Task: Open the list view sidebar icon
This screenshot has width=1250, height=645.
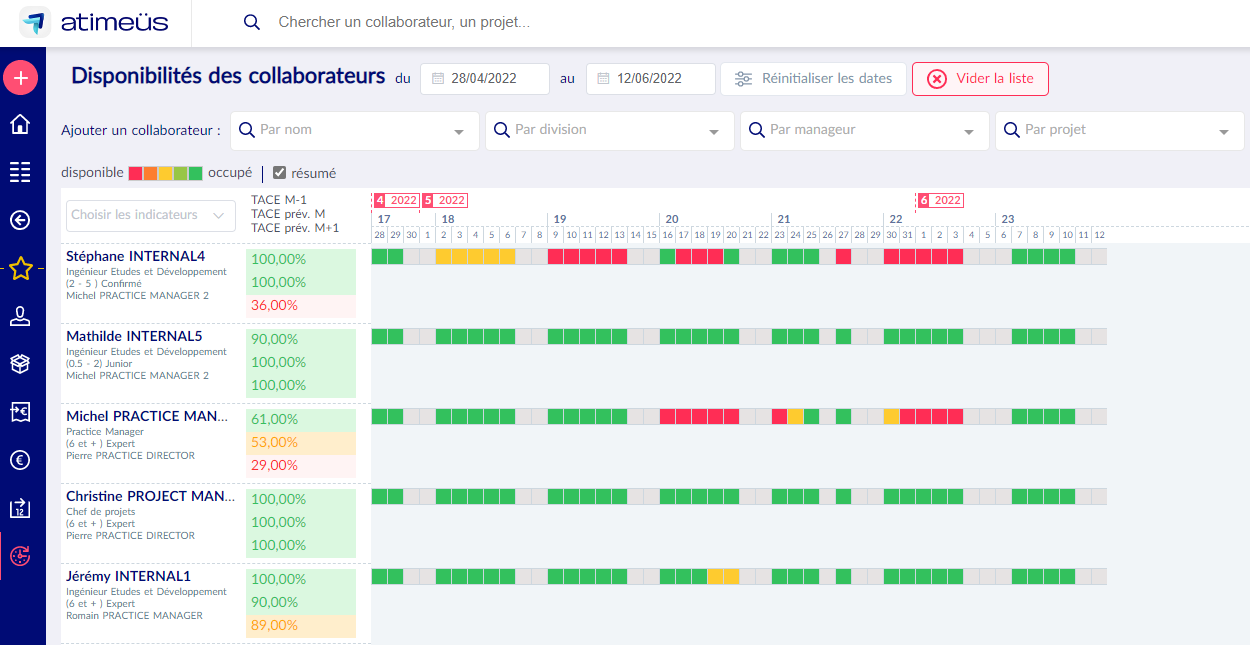Action: [x=20, y=173]
